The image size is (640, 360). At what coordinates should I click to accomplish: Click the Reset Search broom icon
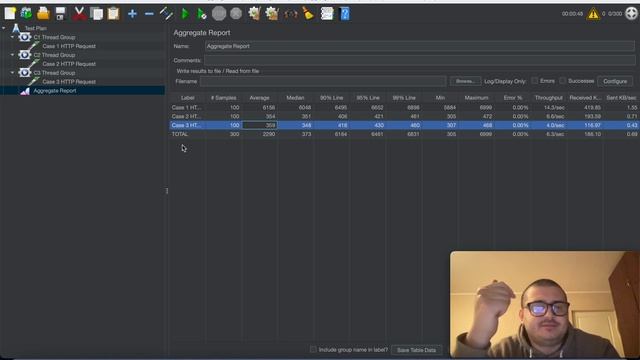tap(309, 13)
